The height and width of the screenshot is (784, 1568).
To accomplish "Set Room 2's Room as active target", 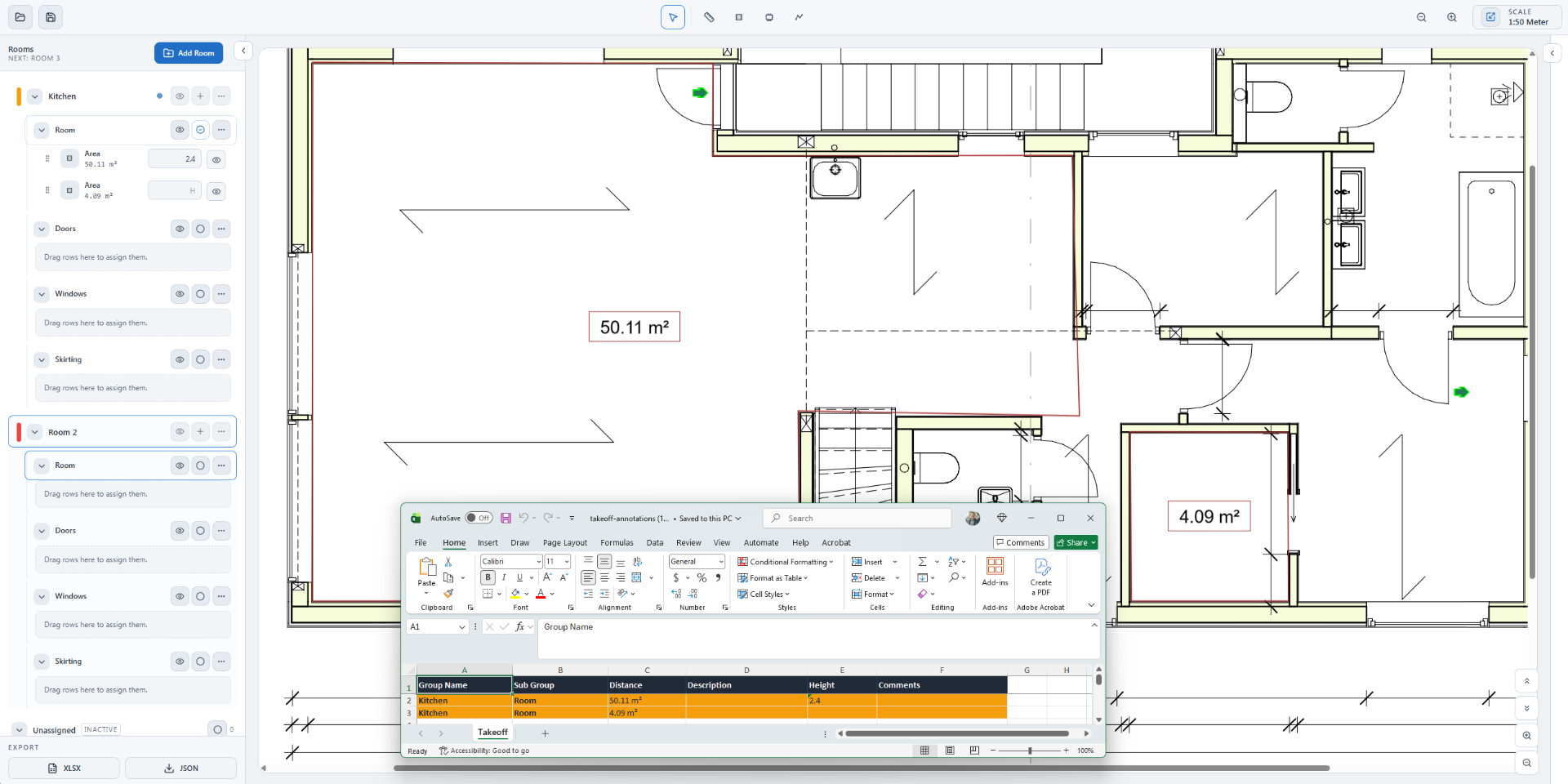I will pos(200,465).
